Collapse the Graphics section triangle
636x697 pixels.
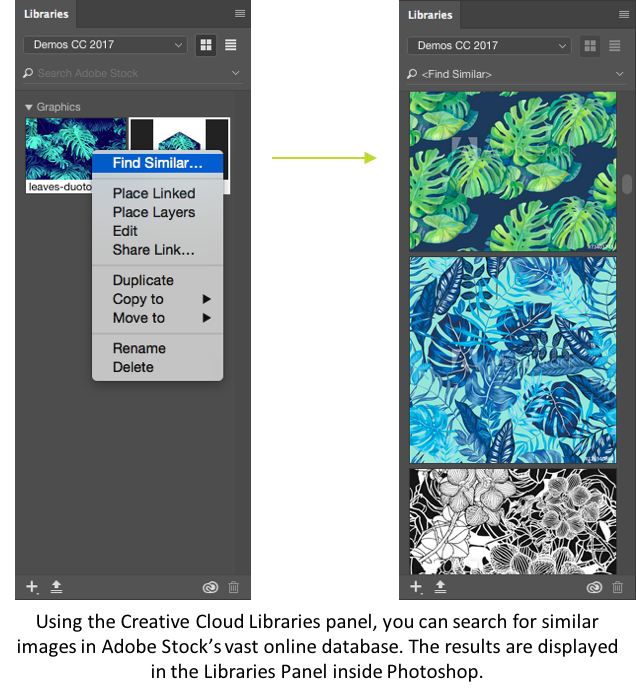tap(29, 107)
